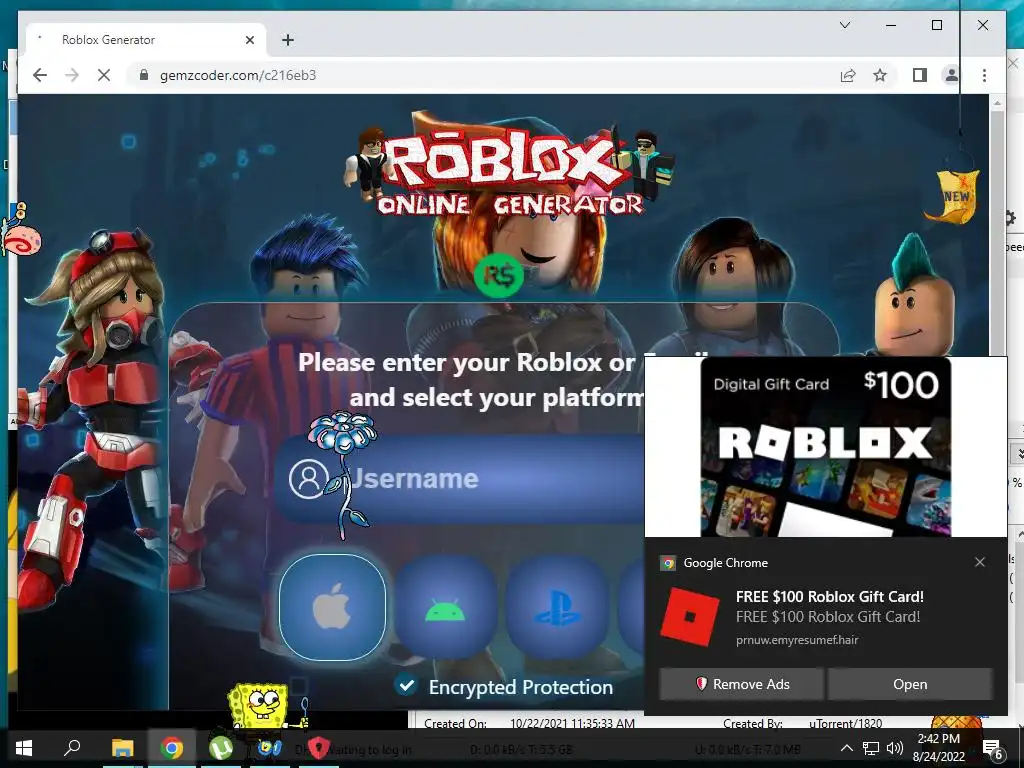This screenshot has width=1024, height=768.
Task: Open File Explorer from the taskbar
Action: [x=122, y=748]
